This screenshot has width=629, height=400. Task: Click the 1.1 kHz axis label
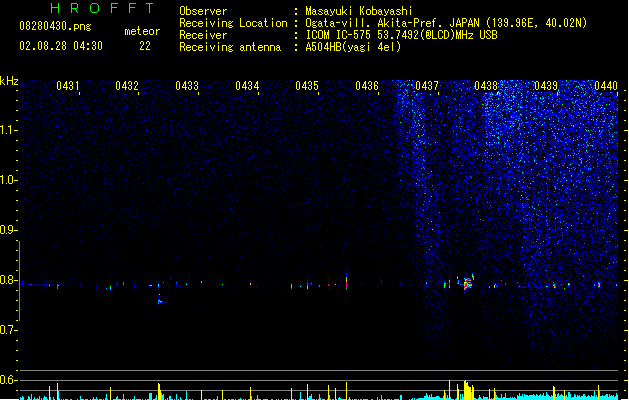tap(8, 130)
